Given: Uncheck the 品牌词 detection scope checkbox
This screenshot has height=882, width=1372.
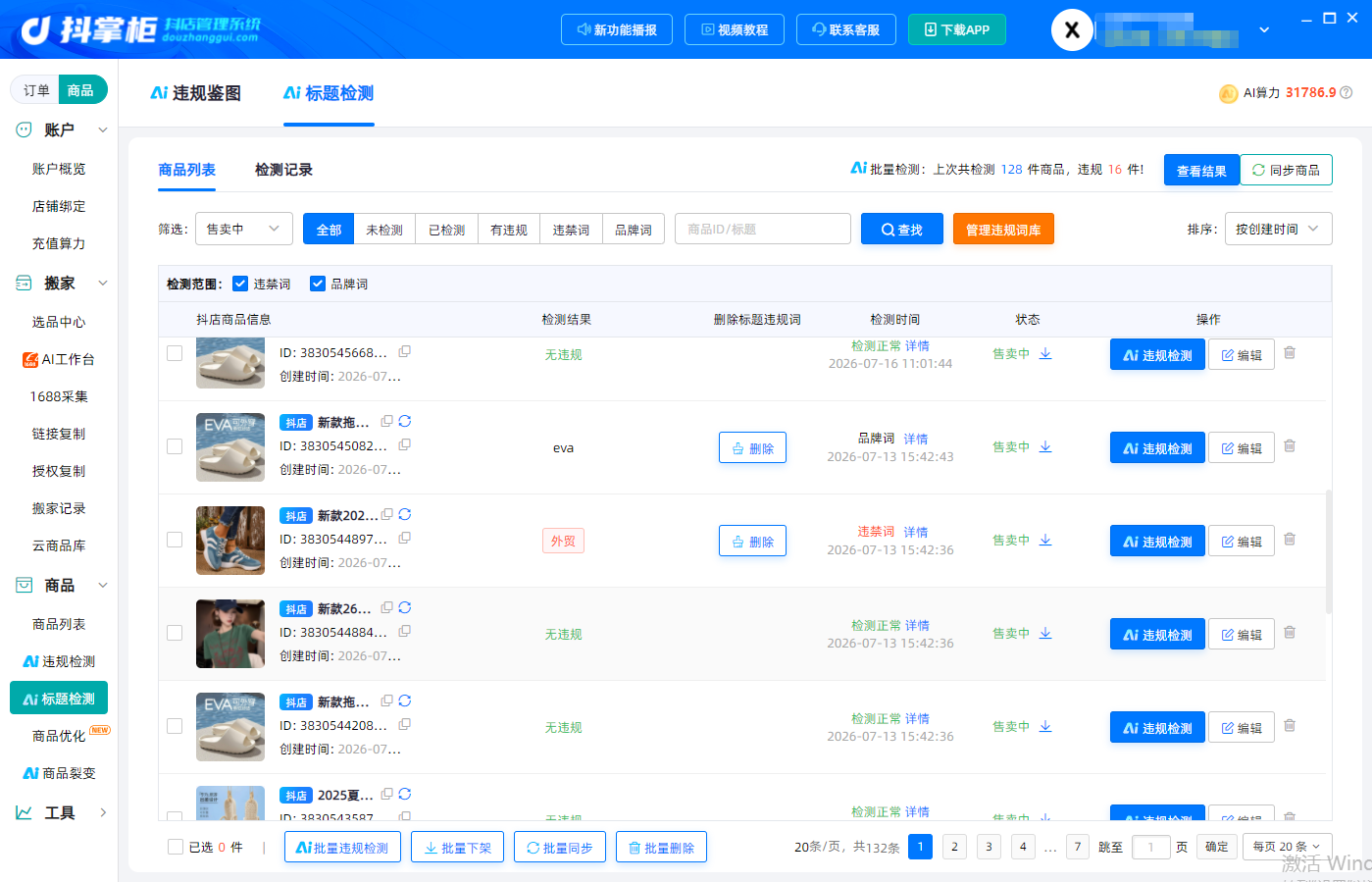Looking at the screenshot, I should point(318,284).
